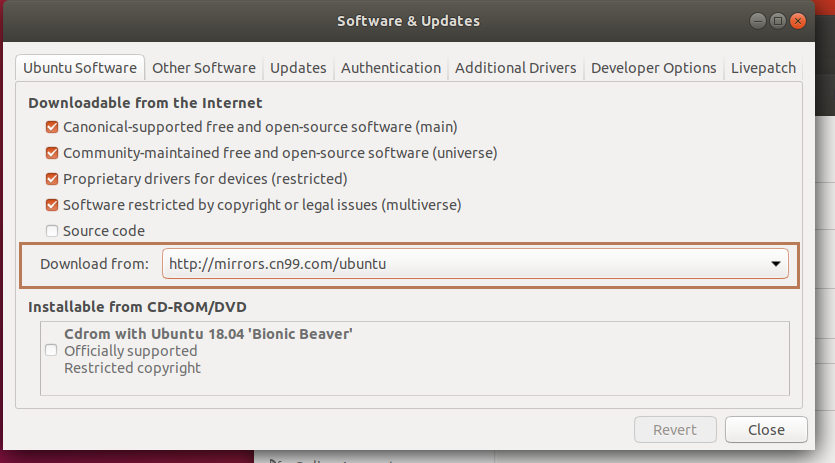The image size is (835, 463).
Task: Click the Software & Updates title bar text
Action: [408, 21]
